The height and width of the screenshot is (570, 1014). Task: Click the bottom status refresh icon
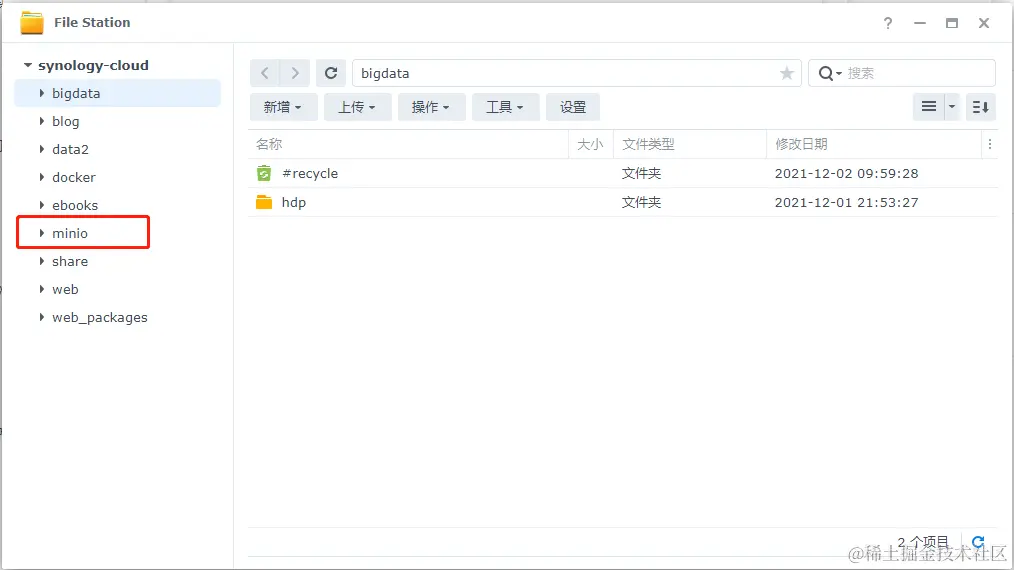(978, 541)
